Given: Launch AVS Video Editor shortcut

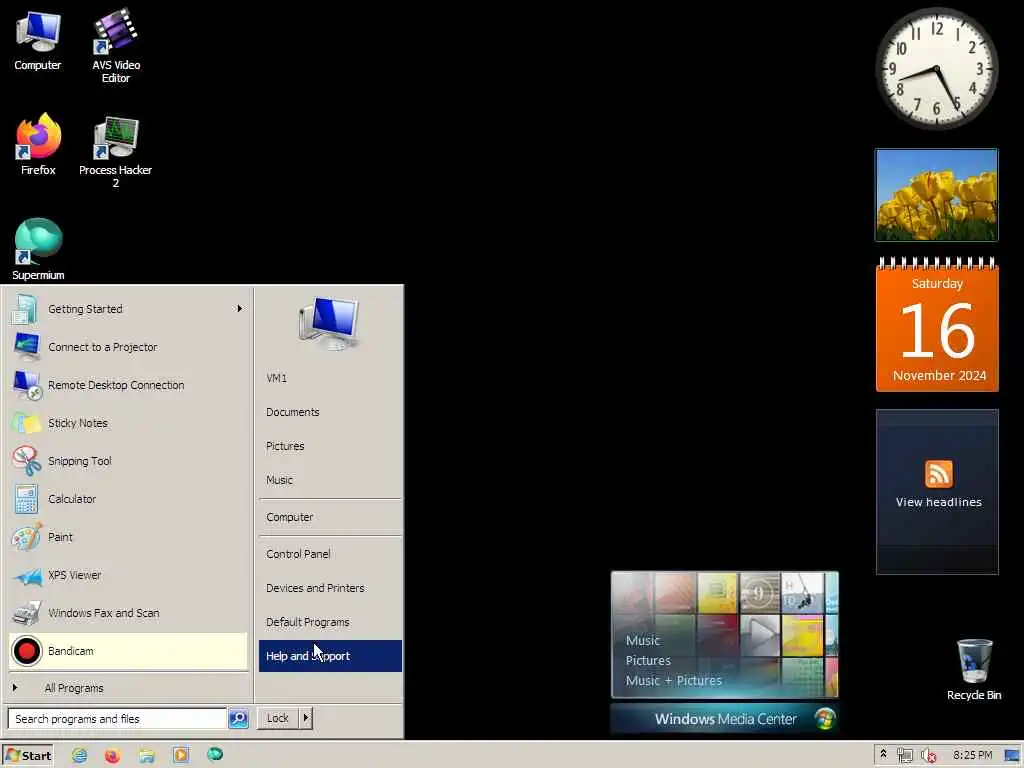Looking at the screenshot, I should click(116, 46).
